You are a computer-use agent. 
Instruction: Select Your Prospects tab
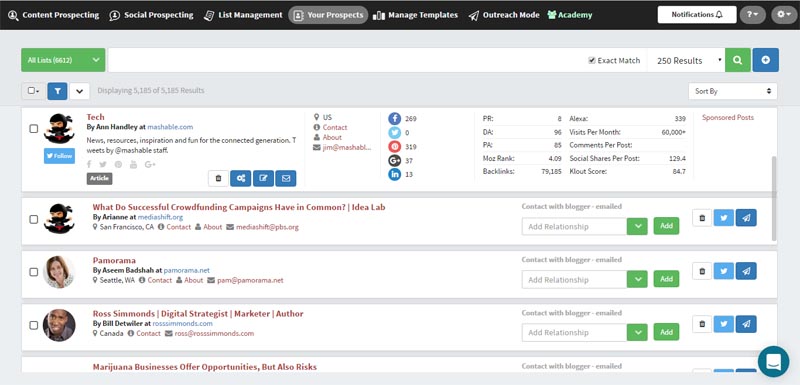pyautogui.click(x=328, y=15)
